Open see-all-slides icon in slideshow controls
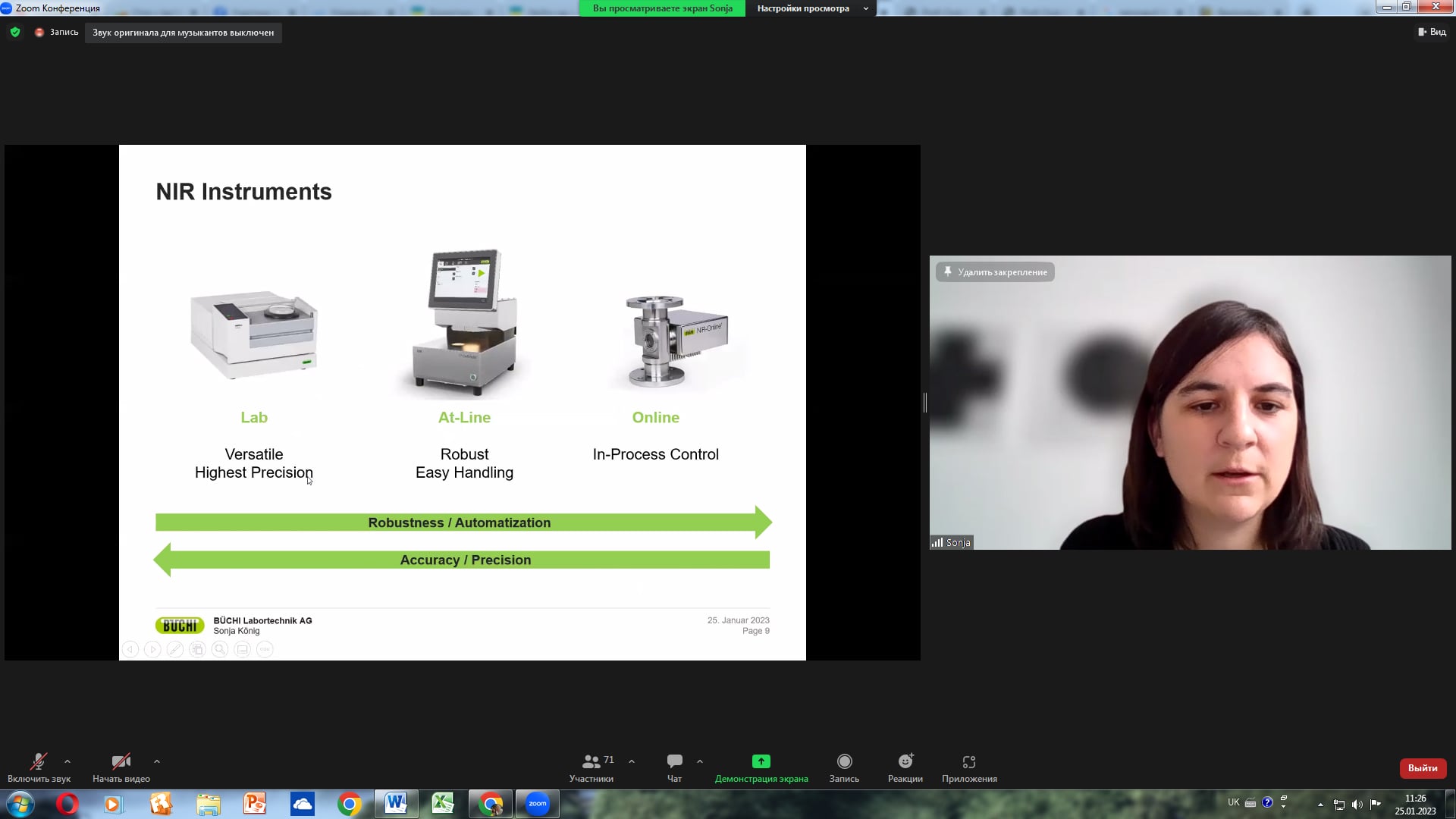The height and width of the screenshot is (819, 1456). [x=197, y=649]
